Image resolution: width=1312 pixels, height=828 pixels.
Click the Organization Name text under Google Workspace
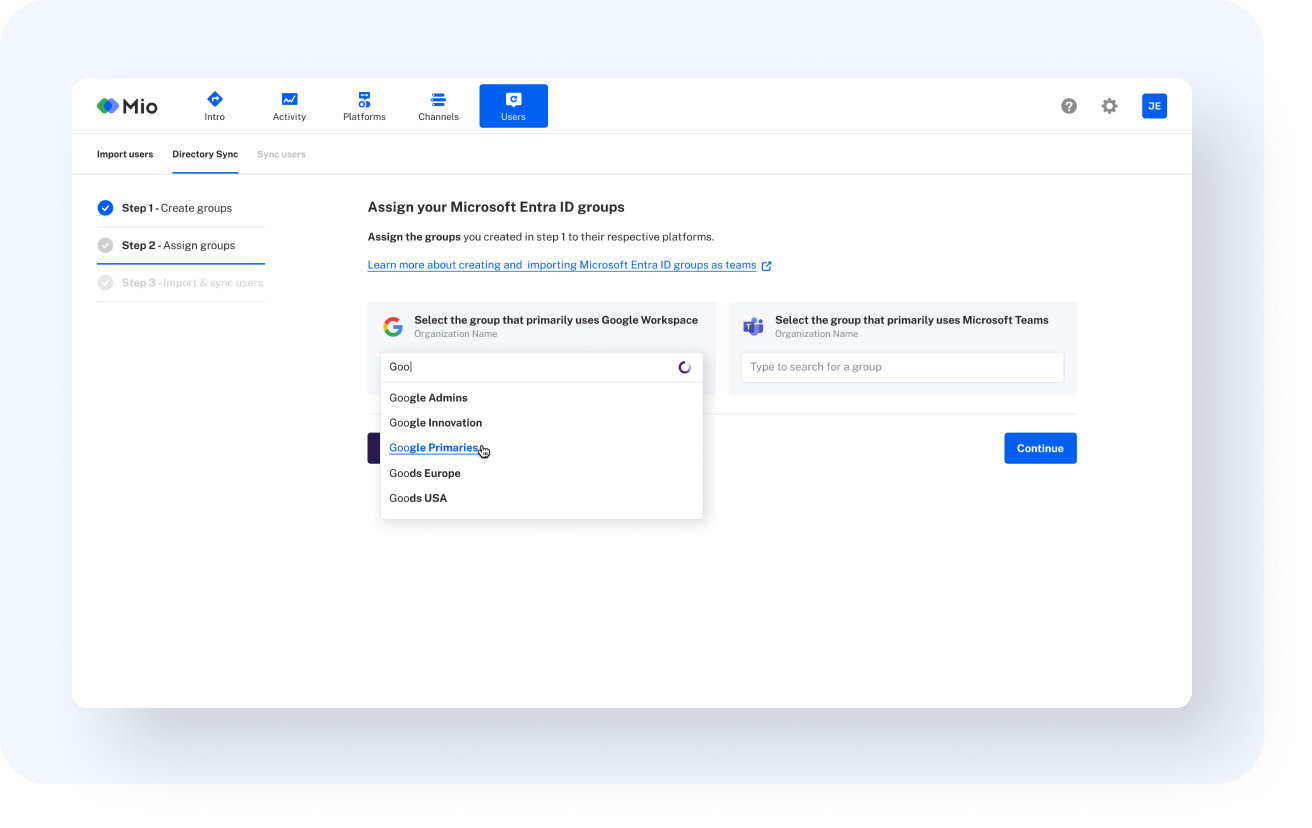[x=455, y=334]
